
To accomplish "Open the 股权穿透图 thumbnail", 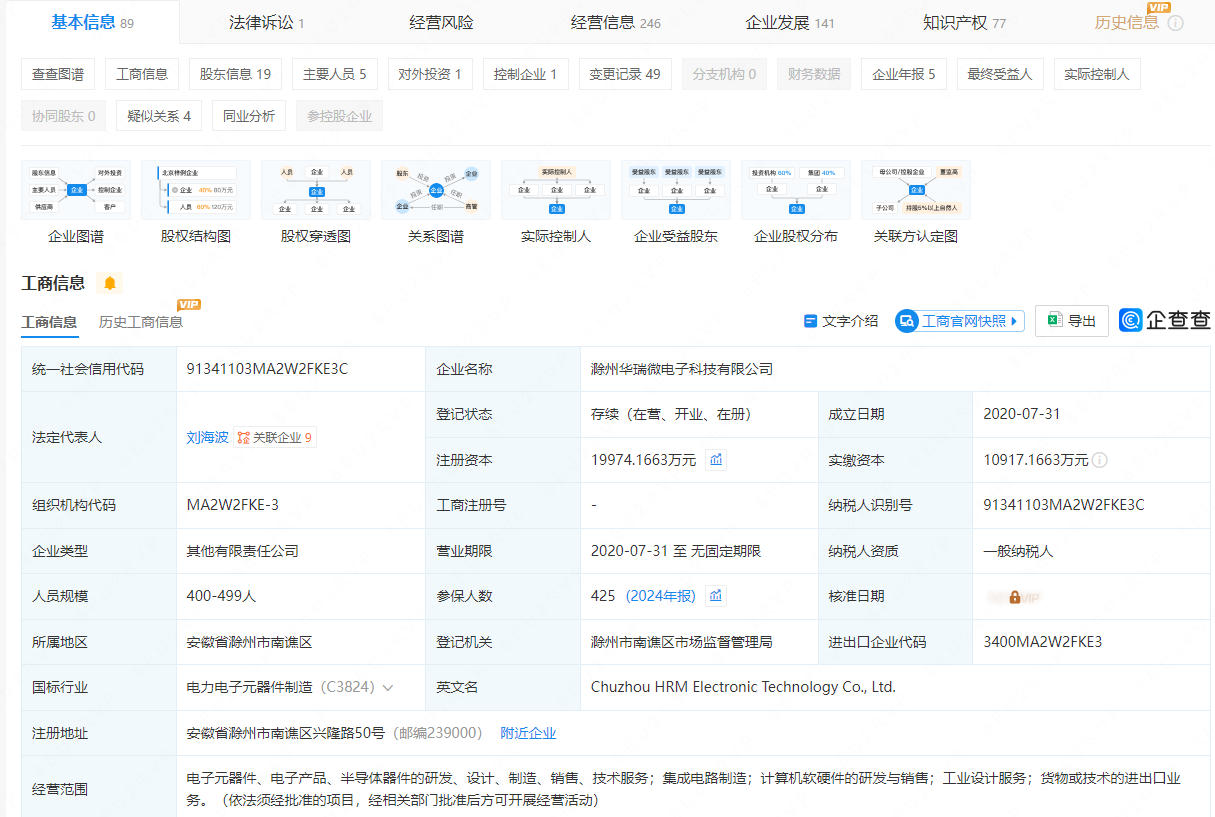I will [316, 190].
